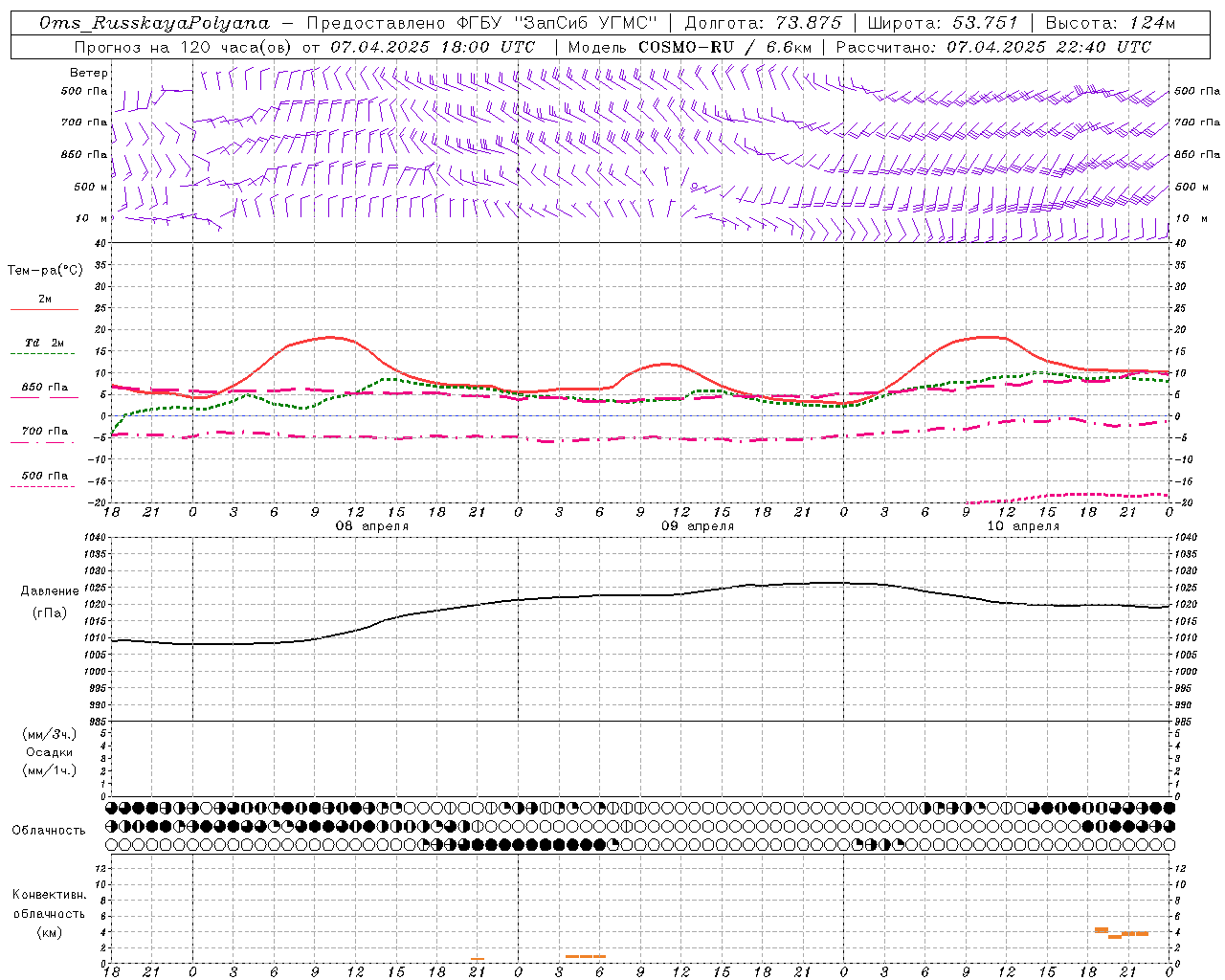Click the Давление panel label

50,591
